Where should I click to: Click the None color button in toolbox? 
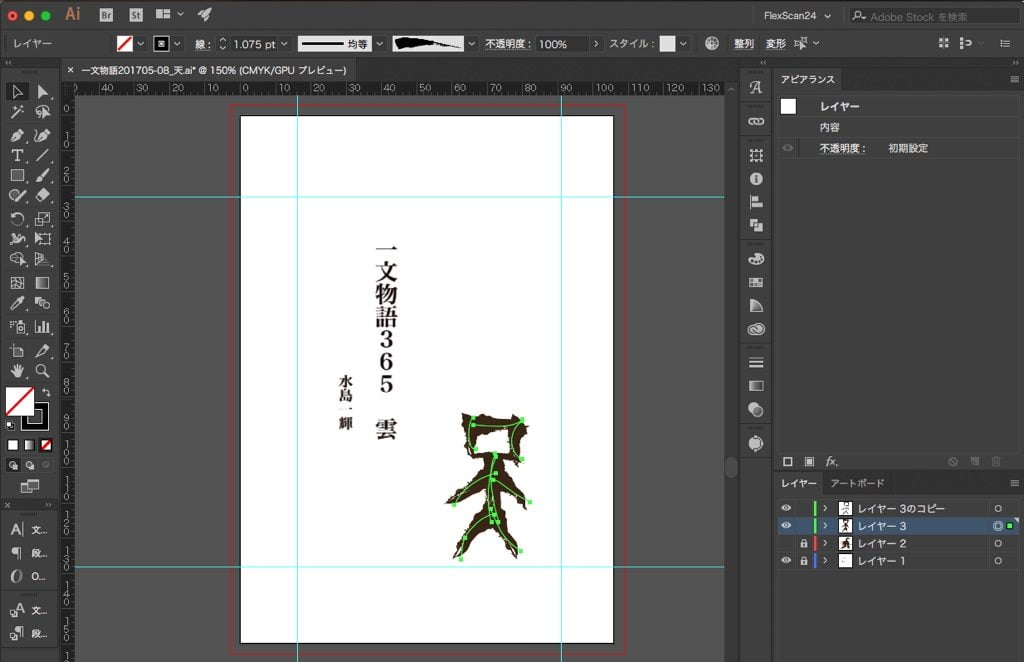46,445
